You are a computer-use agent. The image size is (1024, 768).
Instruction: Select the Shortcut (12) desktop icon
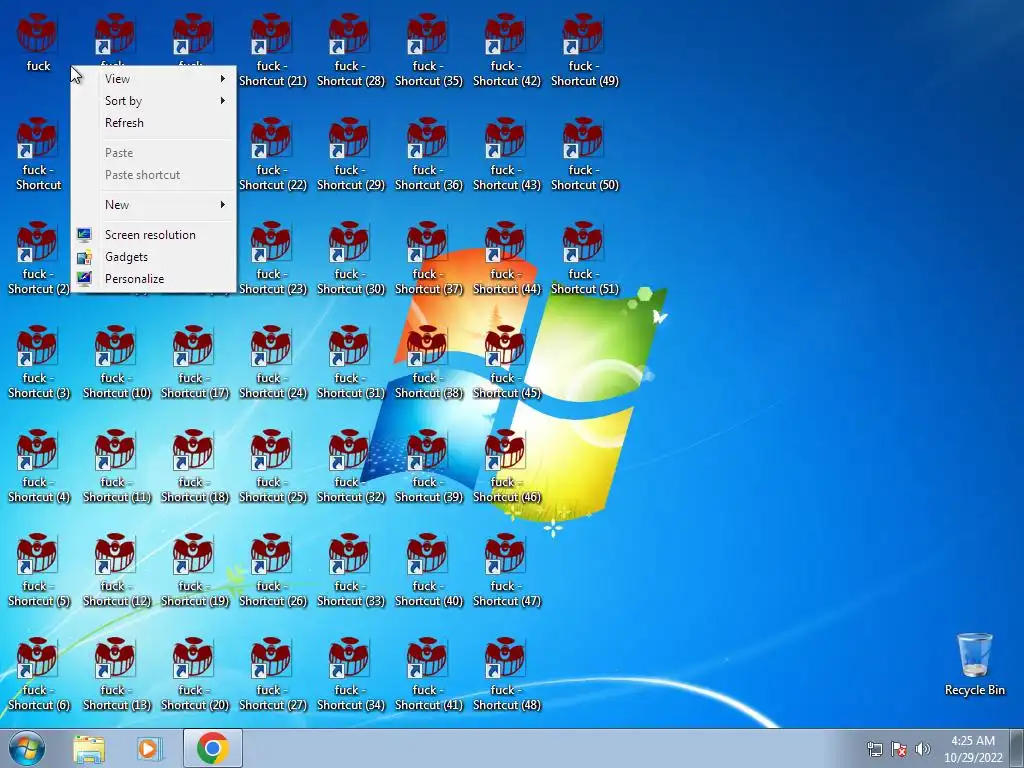pyautogui.click(x=117, y=571)
